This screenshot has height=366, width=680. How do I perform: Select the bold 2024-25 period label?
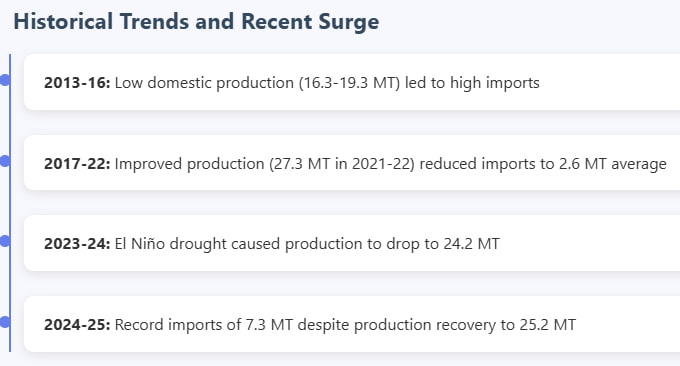pyautogui.click(x=77, y=324)
